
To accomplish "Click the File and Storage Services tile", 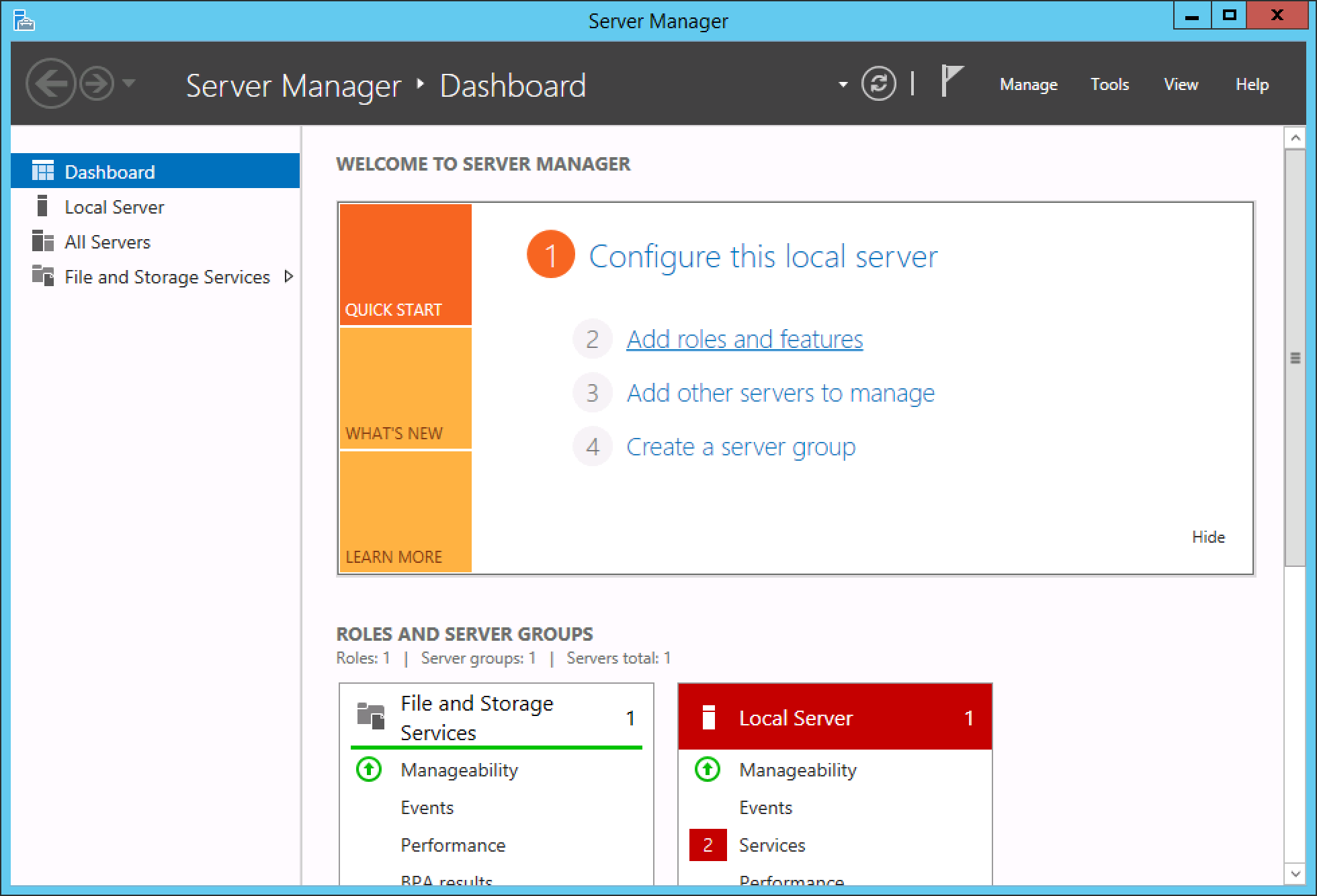I will pos(476,717).
